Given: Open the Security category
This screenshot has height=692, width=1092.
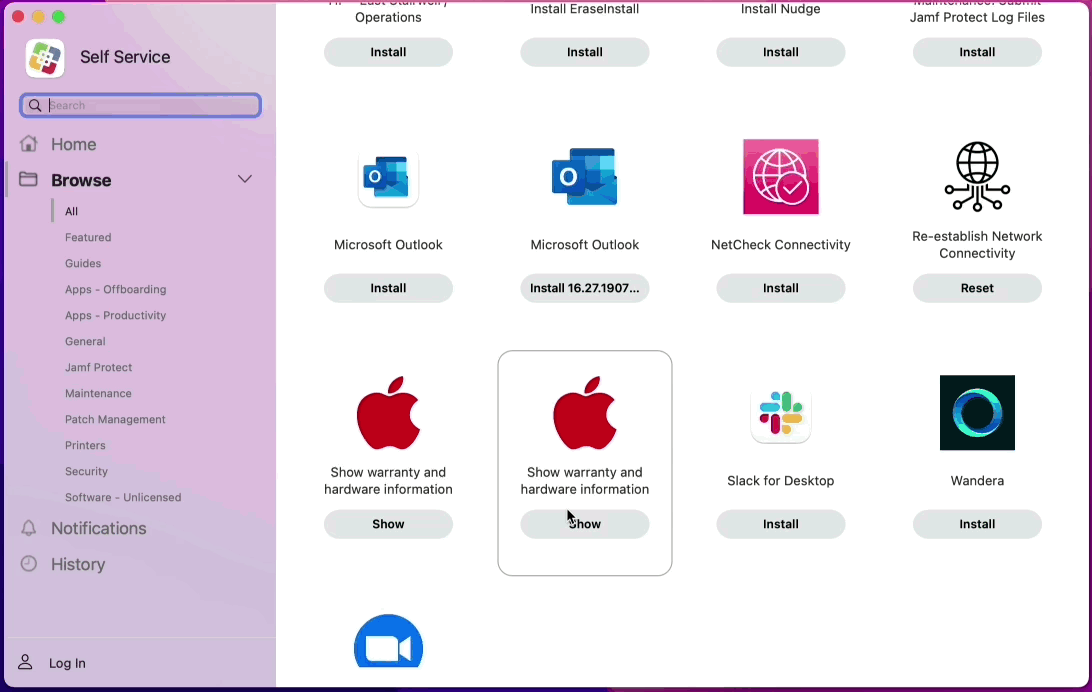Looking at the screenshot, I should [86, 471].
